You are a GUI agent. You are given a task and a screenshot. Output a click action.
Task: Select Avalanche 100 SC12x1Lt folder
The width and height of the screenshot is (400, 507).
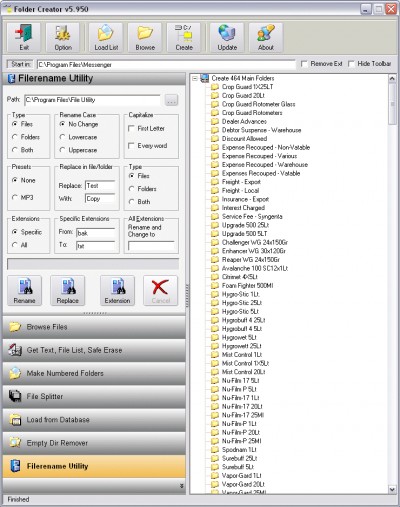coord(255,269)
